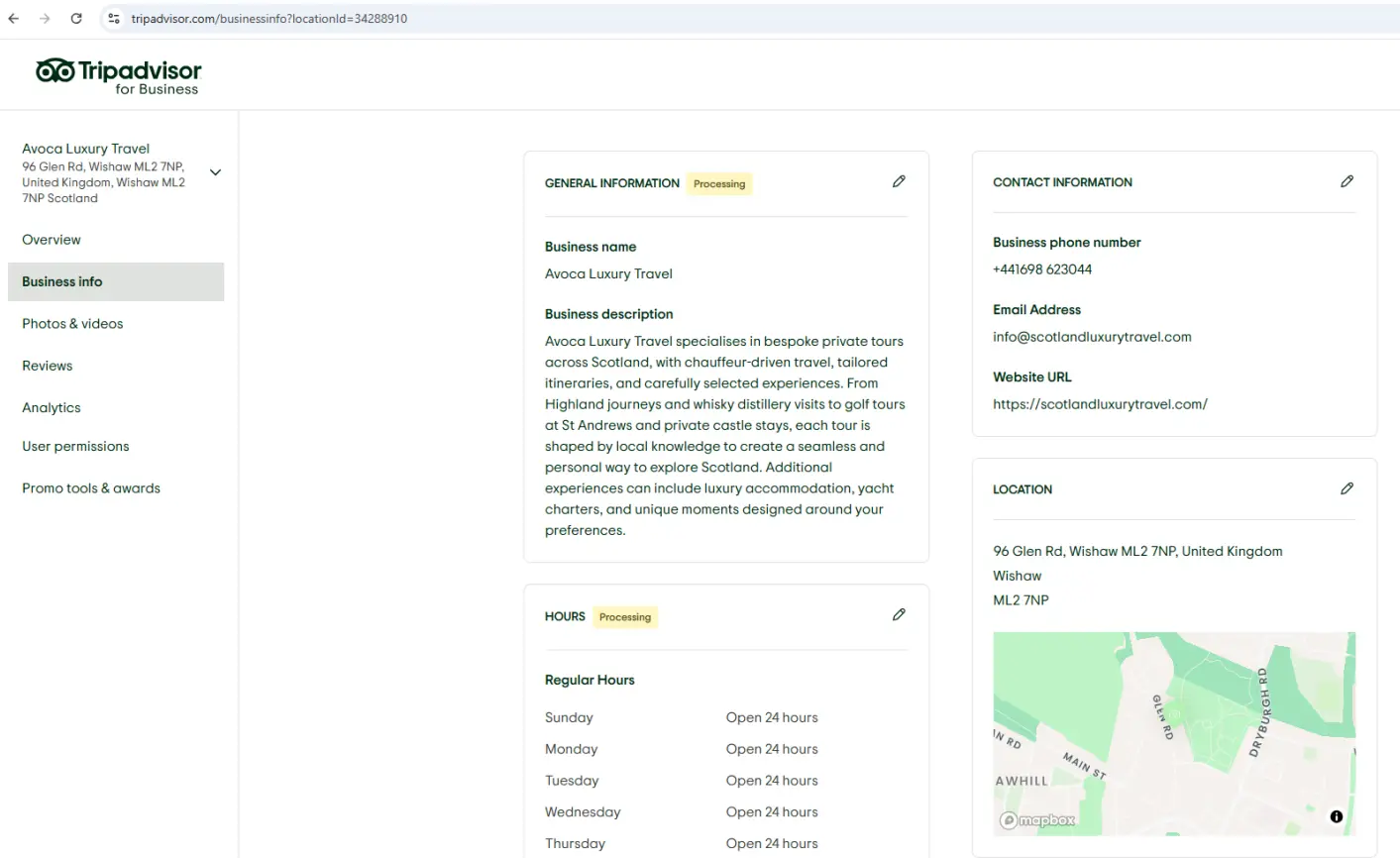Click the Wishaw city line in Location
The height and width of the screenshot is (858, 1400).
1018,576
